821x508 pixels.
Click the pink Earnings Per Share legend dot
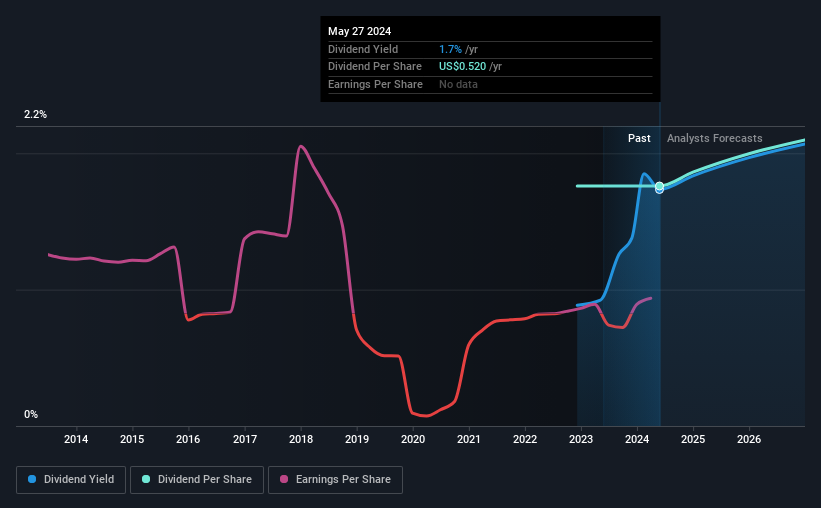tap(284, 479)
